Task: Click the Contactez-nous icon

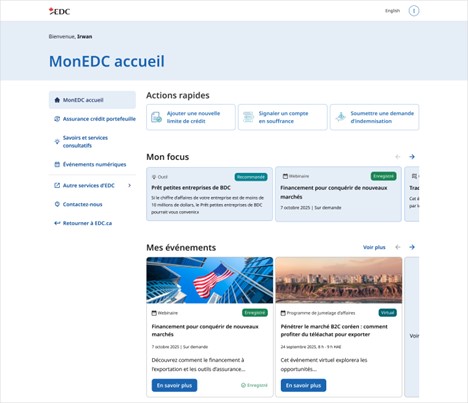Action: (57, 204)
